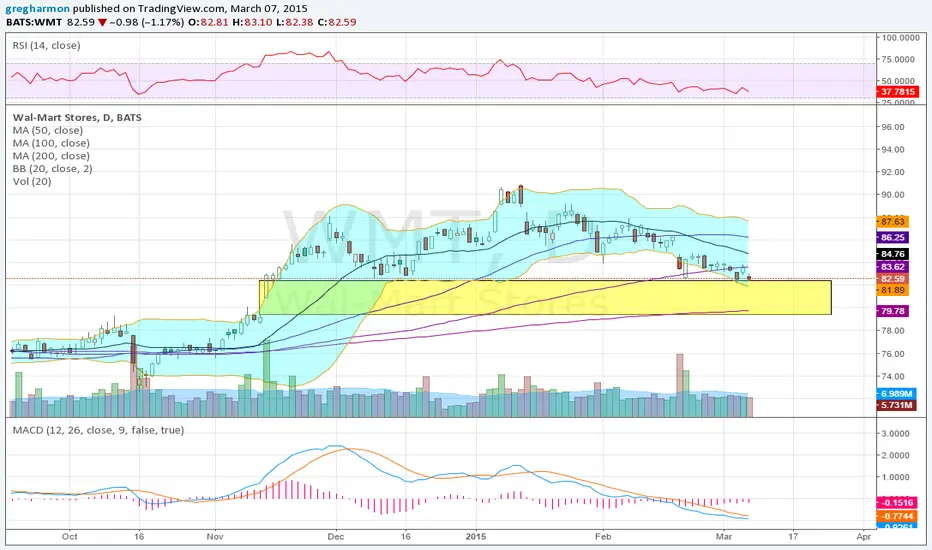Click the Feb label on time axis
The image size is (932, 550).
coord(603,536)
